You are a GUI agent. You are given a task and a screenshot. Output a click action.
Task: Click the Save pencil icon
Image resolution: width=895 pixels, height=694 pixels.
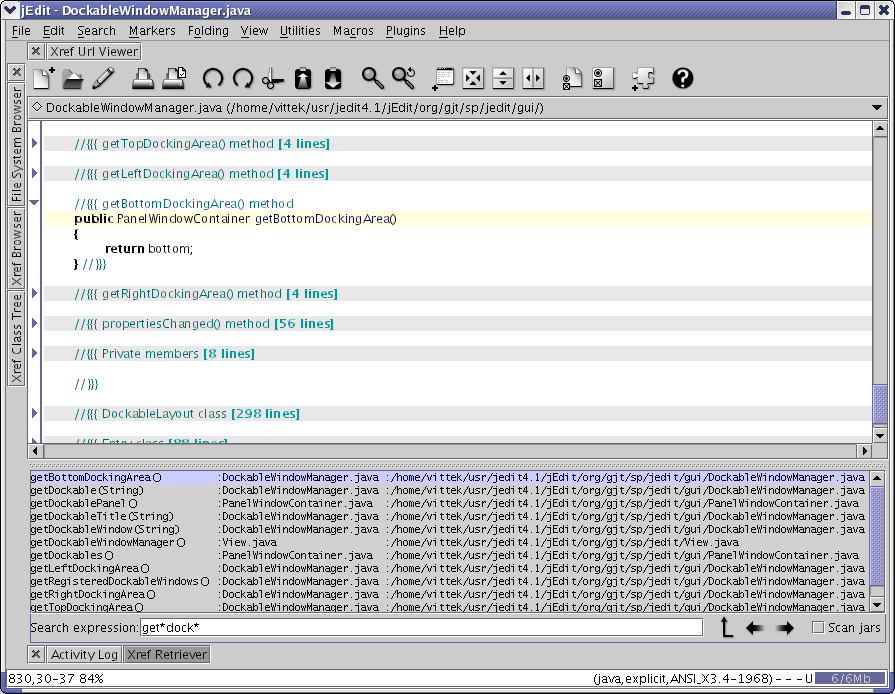coord(103,78)
